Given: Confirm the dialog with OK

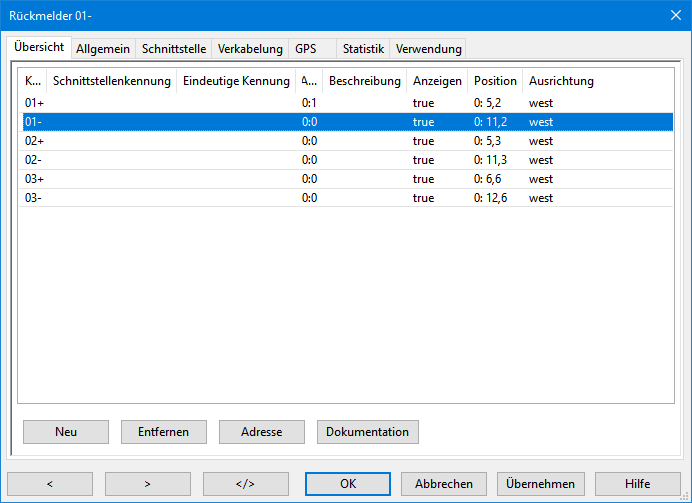Looking at the screenshot, I should (347, 484).
